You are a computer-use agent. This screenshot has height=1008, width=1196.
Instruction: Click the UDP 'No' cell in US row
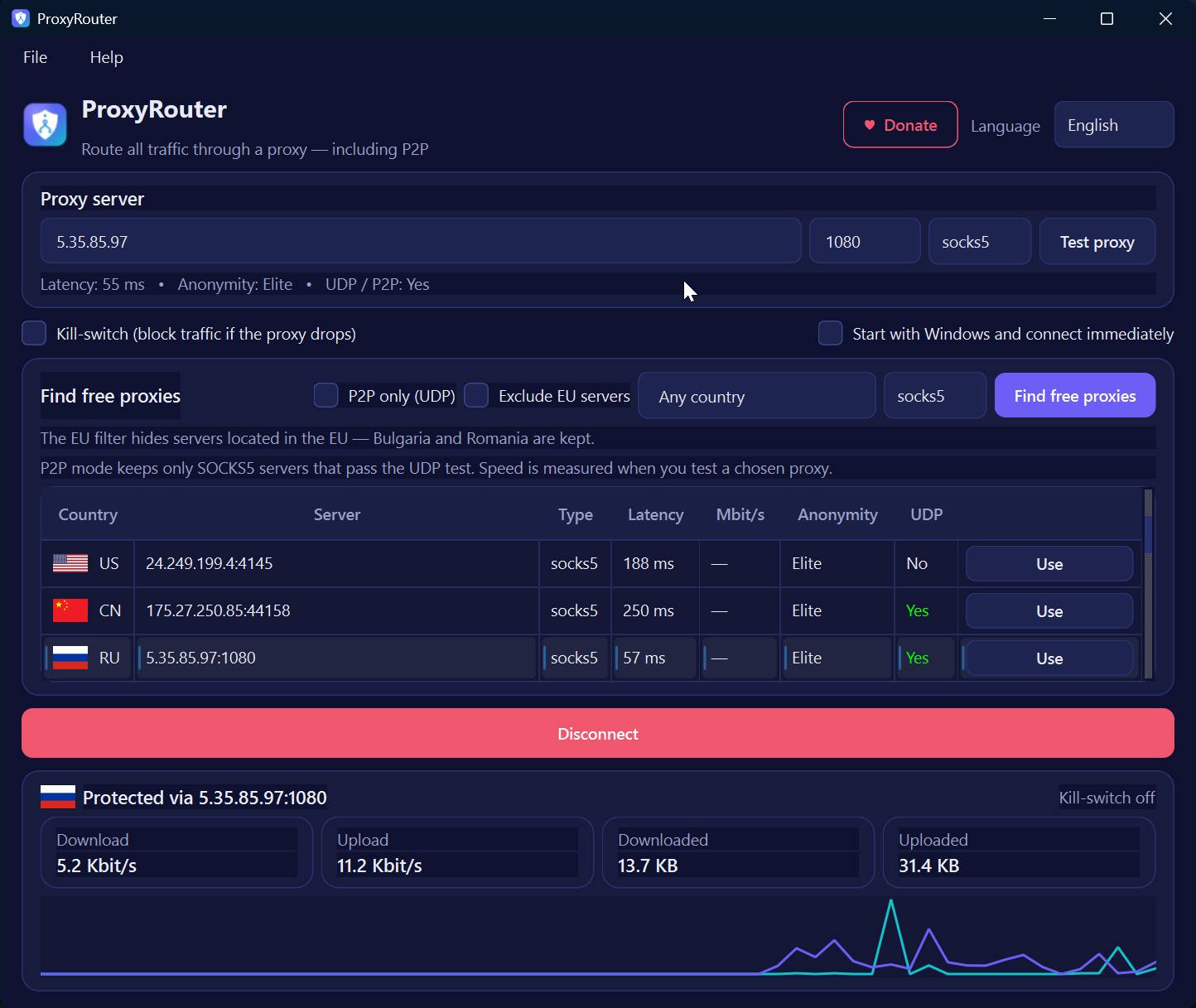point(926,563)
